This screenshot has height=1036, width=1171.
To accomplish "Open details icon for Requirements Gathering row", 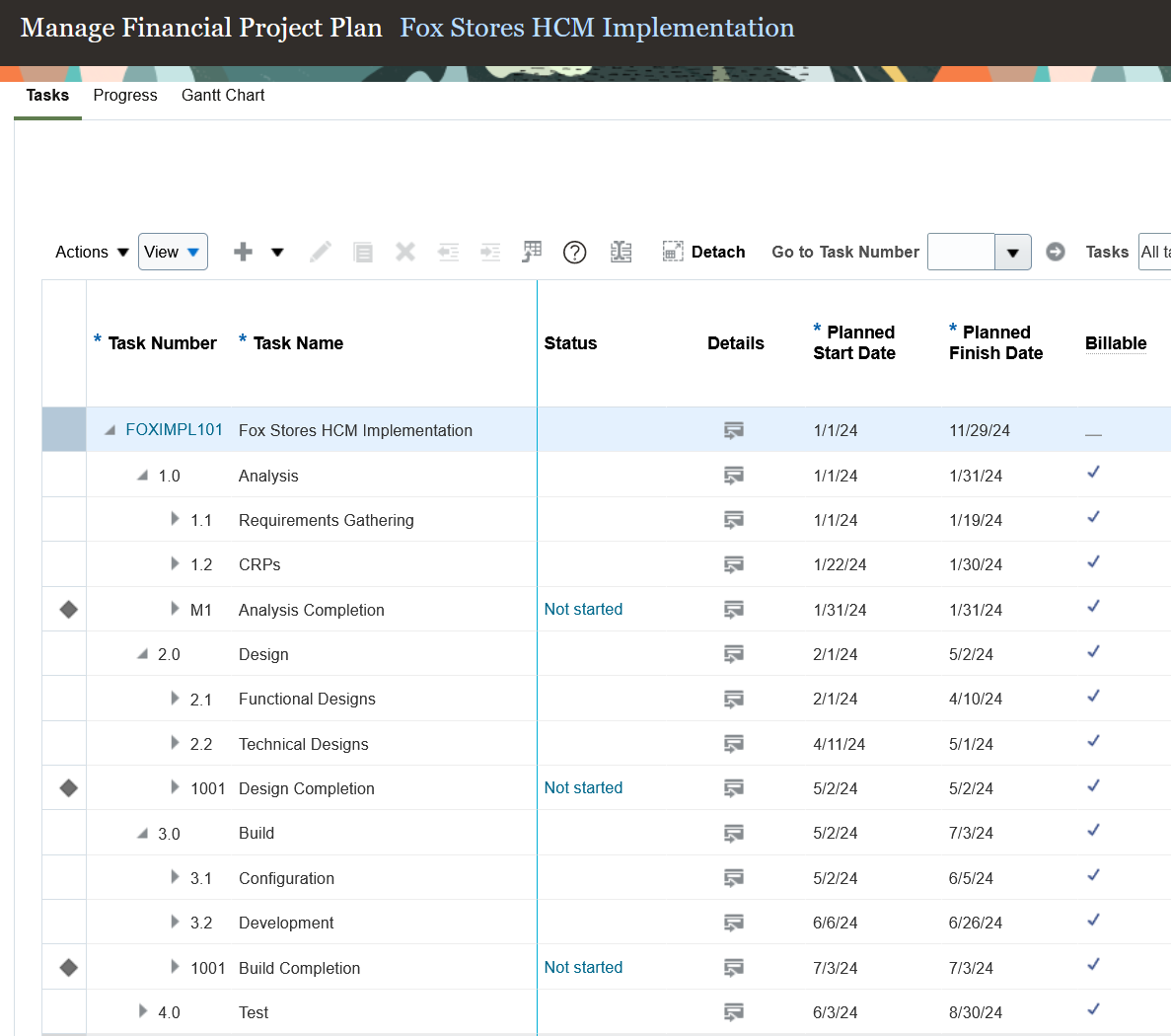I will point(733,521).
